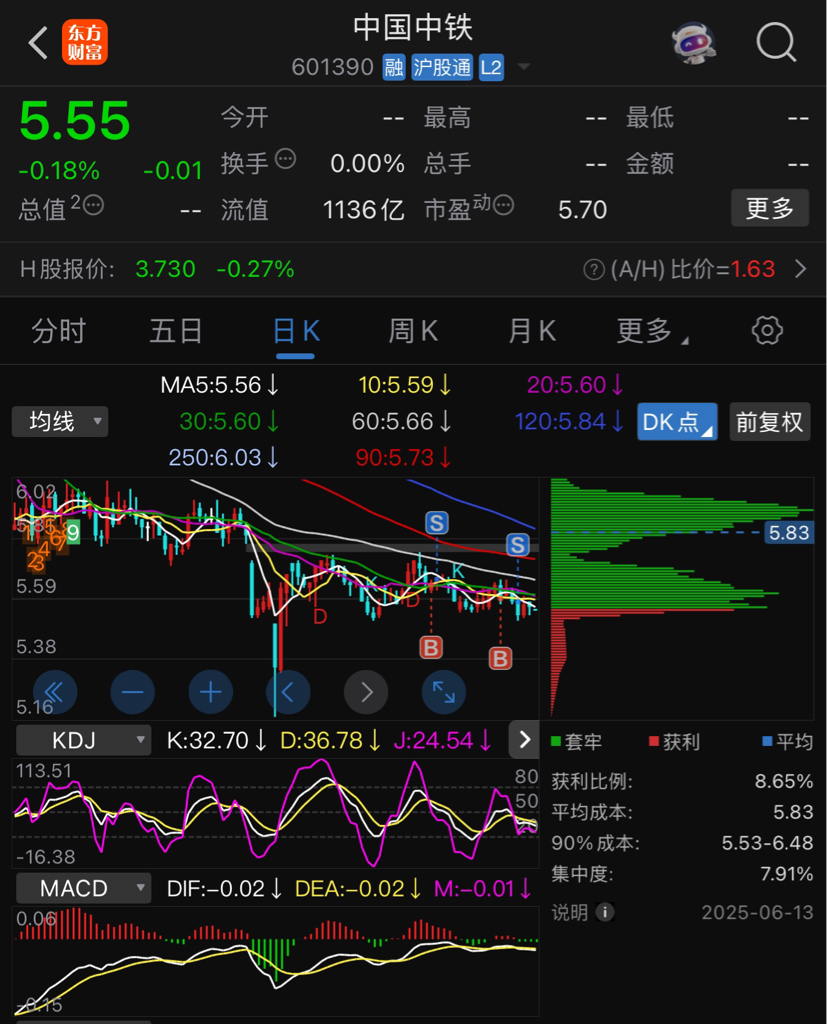Screen dimensions: 827x1024
Task: Open H-share quote chevron arrow
Action: point(800,269)
